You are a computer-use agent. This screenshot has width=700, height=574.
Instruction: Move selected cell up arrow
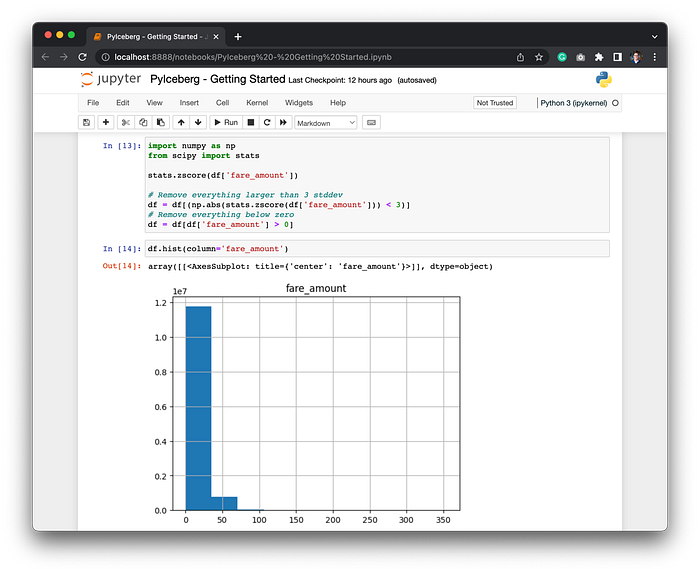pos(181,122)
